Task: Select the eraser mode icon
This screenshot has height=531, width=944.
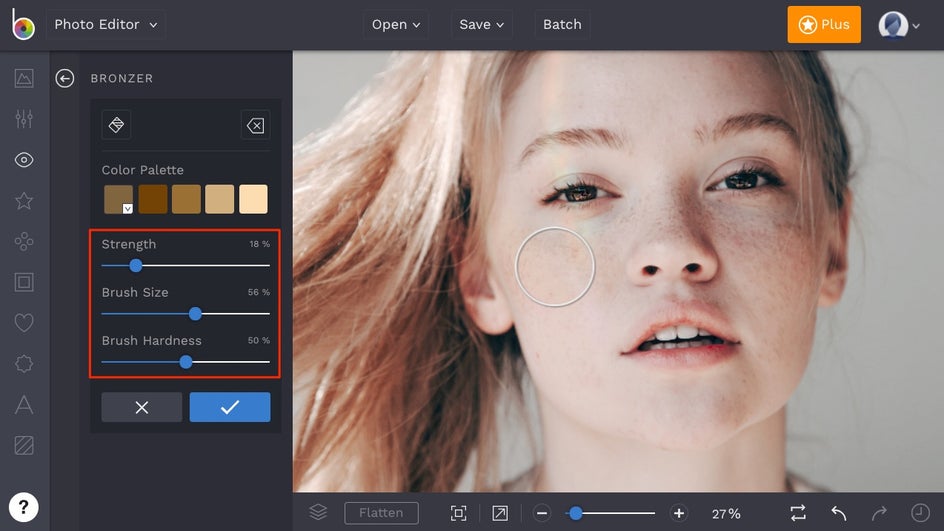Action: (x=255, y=125)
